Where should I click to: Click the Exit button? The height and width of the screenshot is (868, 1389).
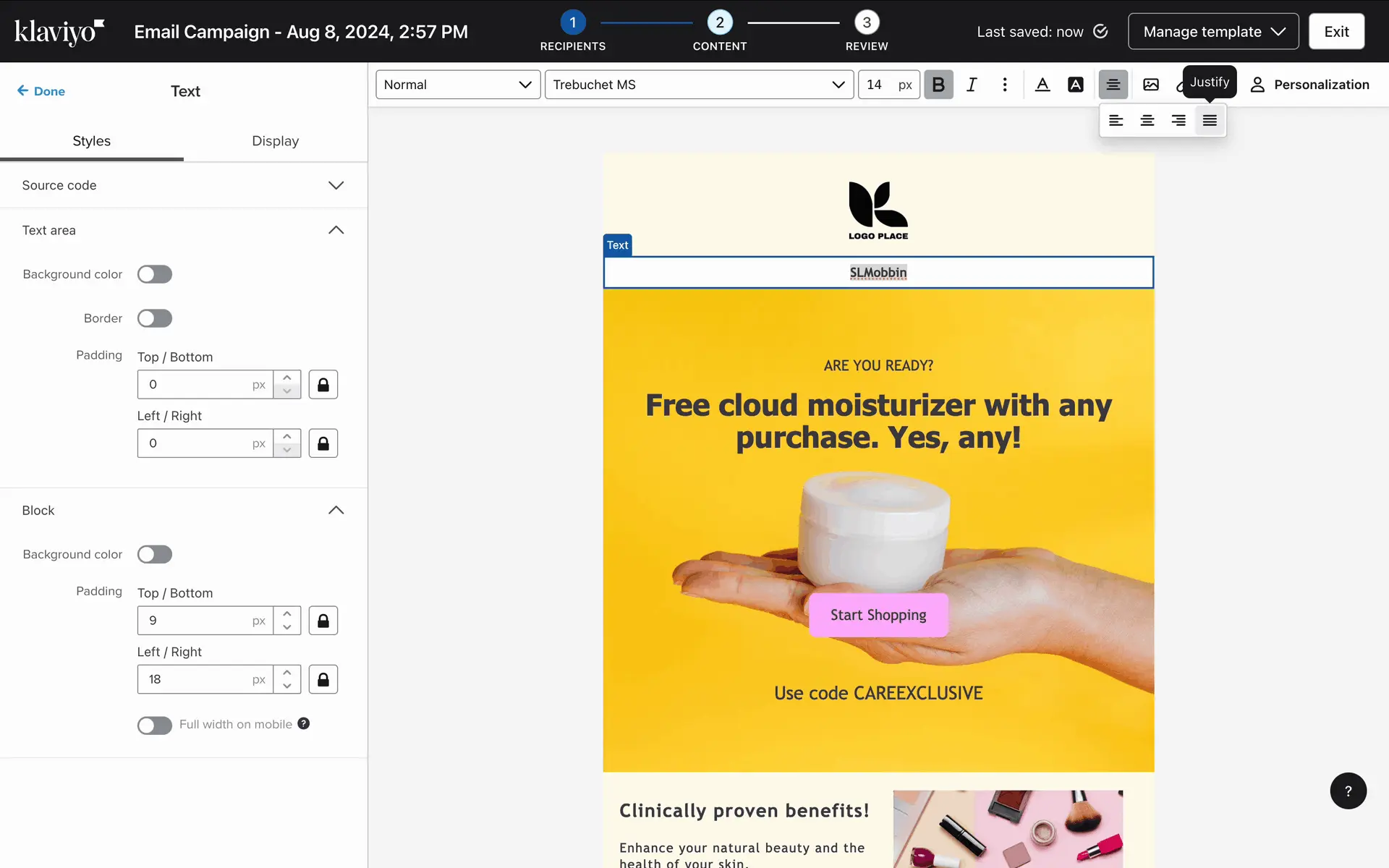point(1336,31)
